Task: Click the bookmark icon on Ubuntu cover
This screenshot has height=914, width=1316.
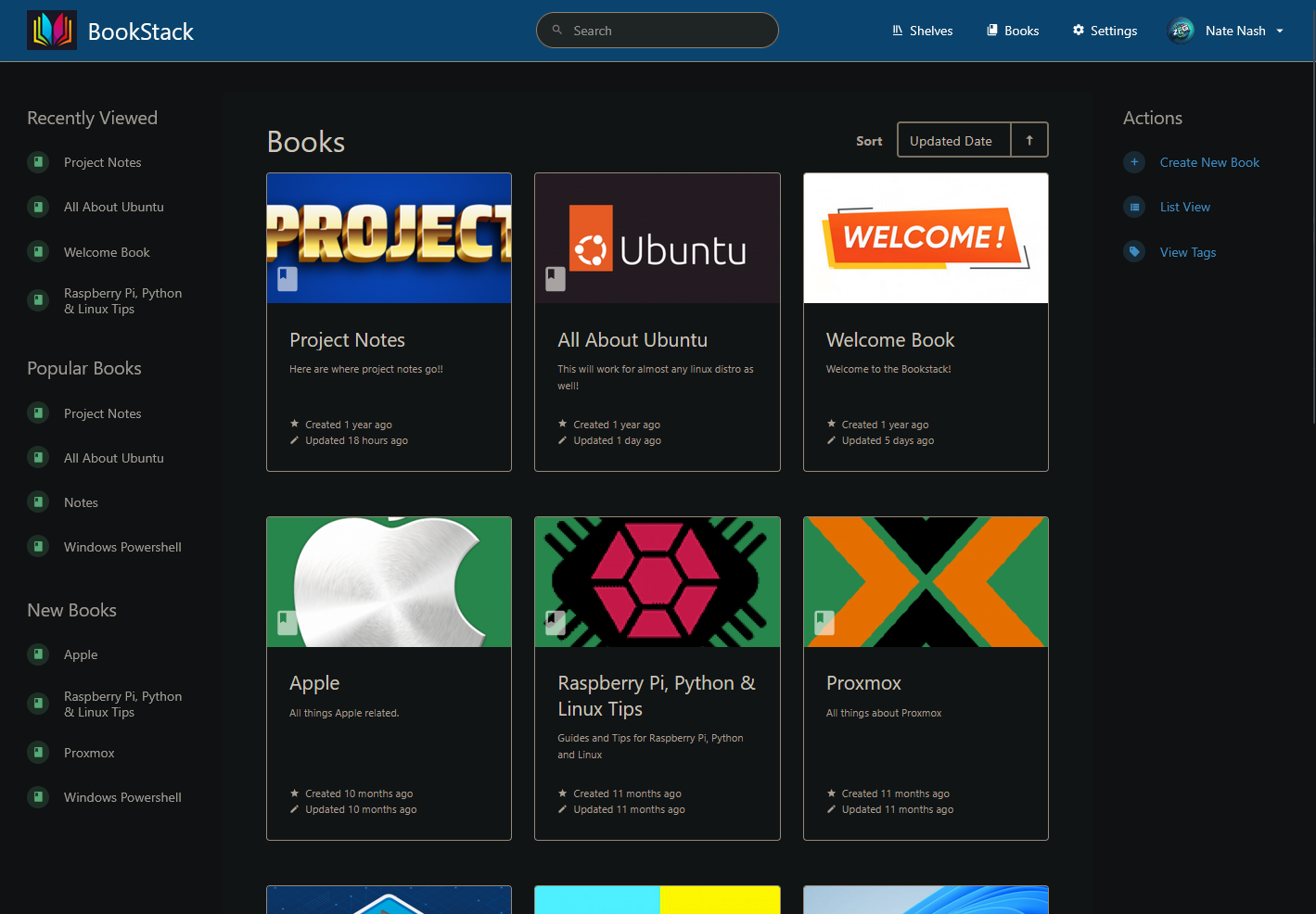Action: [556, 279]
